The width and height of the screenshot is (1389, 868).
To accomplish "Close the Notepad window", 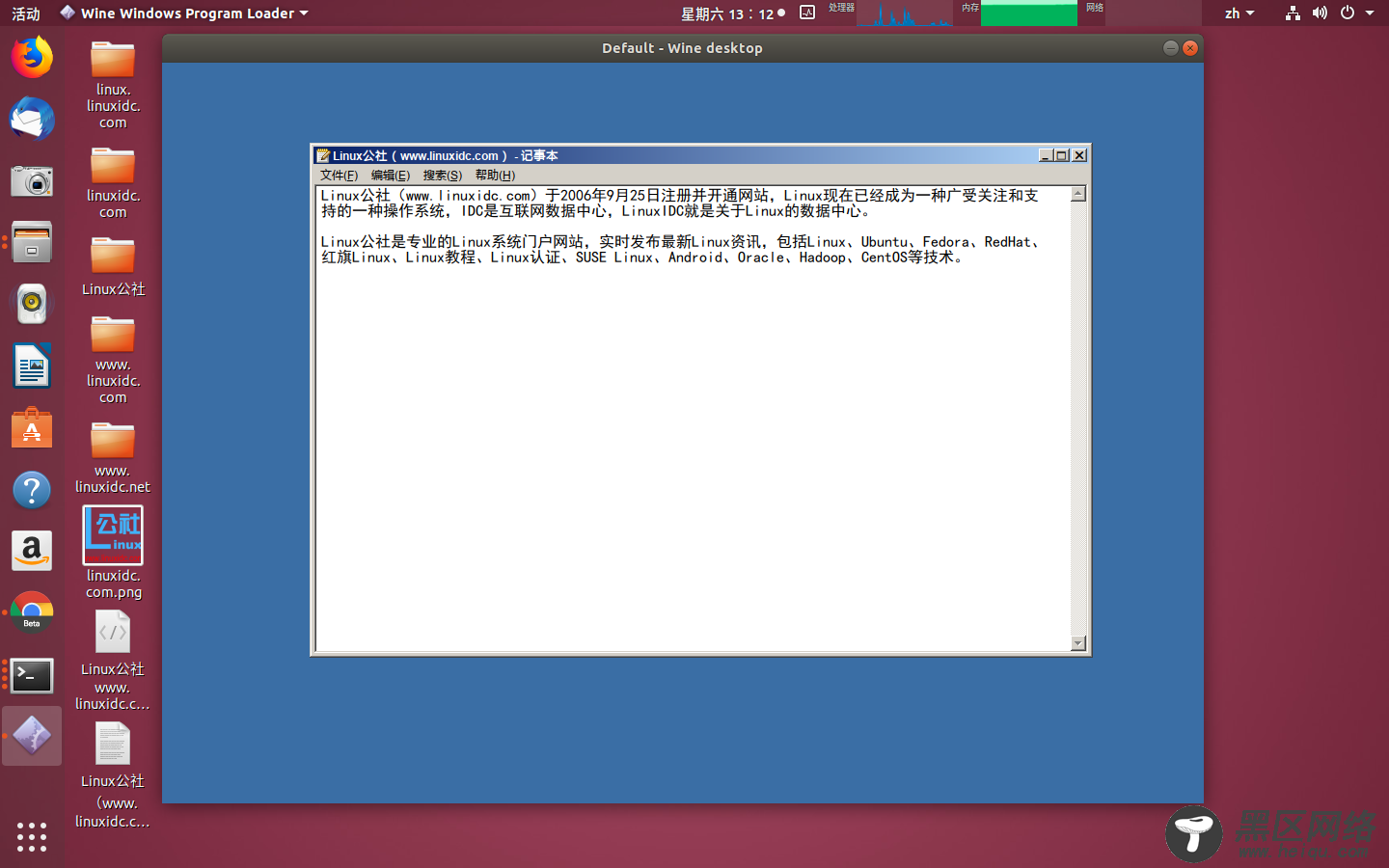I will click(1080, 155).
